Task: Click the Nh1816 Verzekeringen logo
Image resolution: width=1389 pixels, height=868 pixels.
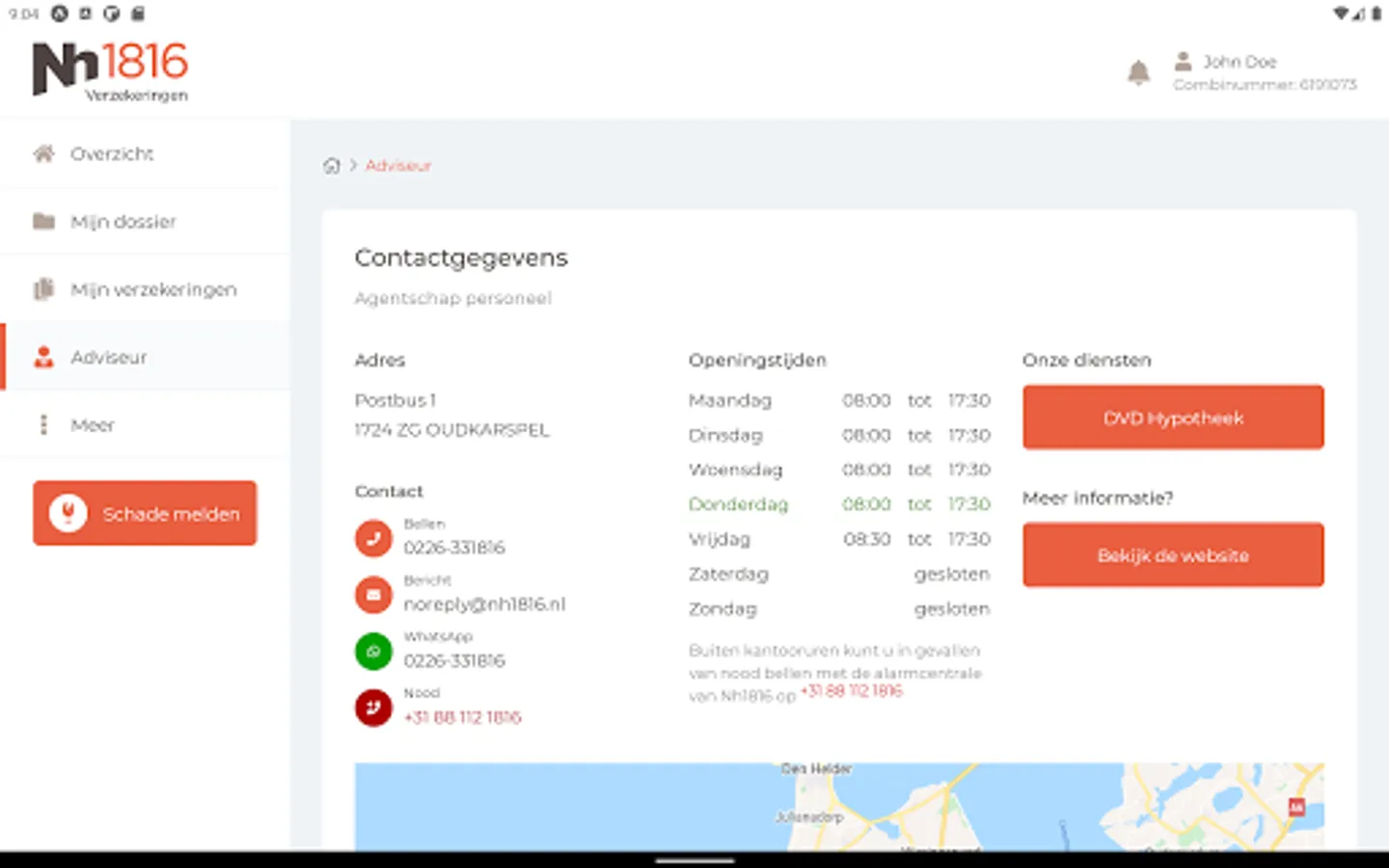Action: (x=110, y=71)
